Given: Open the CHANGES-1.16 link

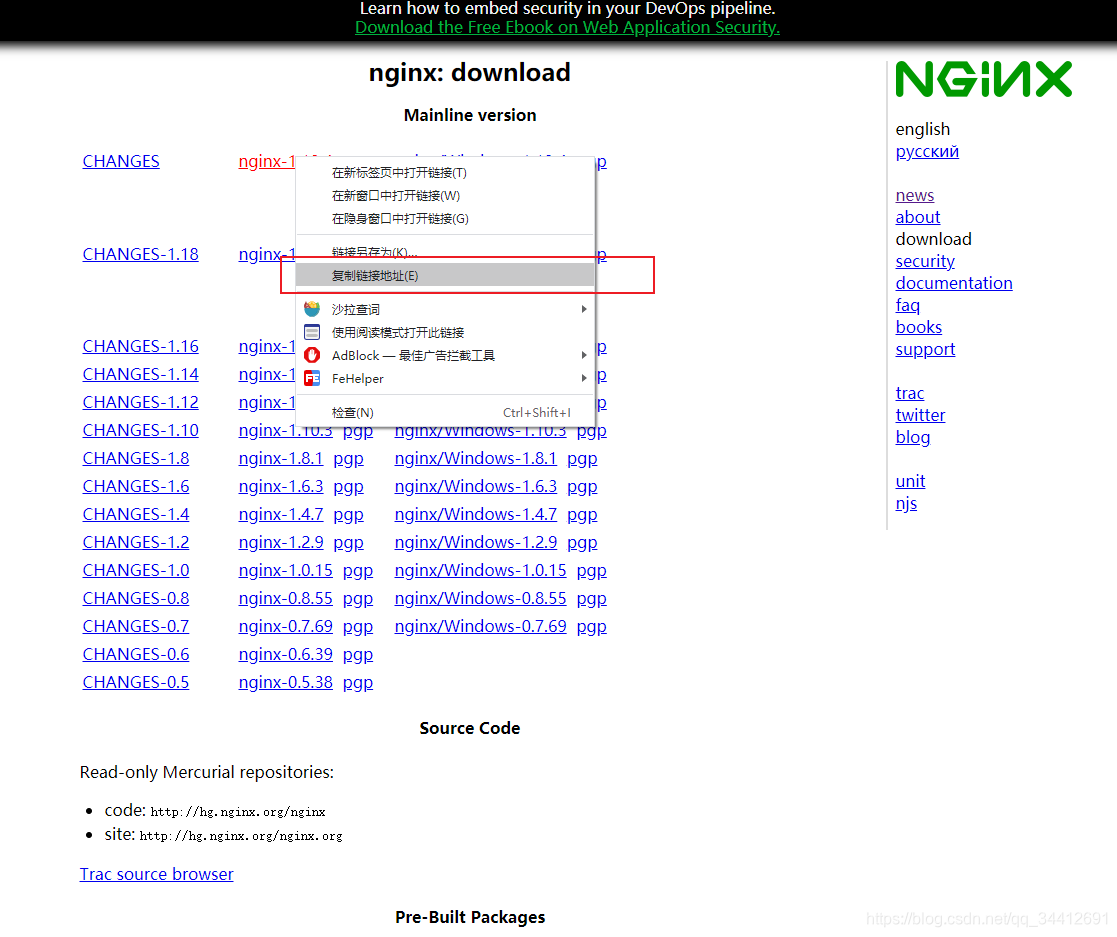Looking at the screenshot, I should pyautogui.click(x=140, y=346).
